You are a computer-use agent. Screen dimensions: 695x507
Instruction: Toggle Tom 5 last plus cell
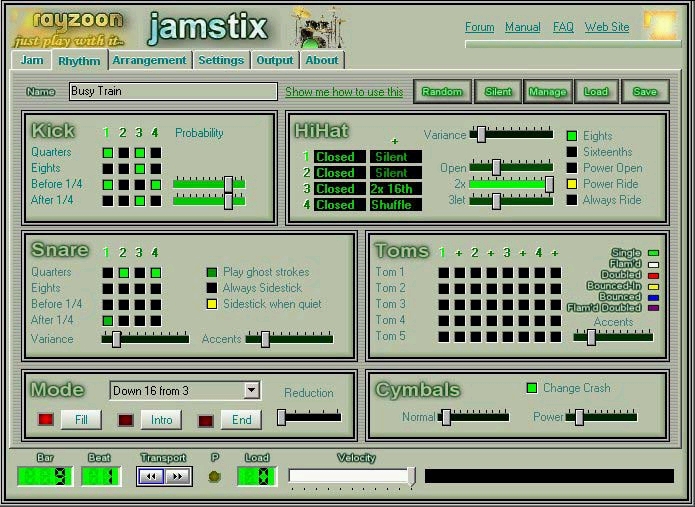(x=555, y=336)
